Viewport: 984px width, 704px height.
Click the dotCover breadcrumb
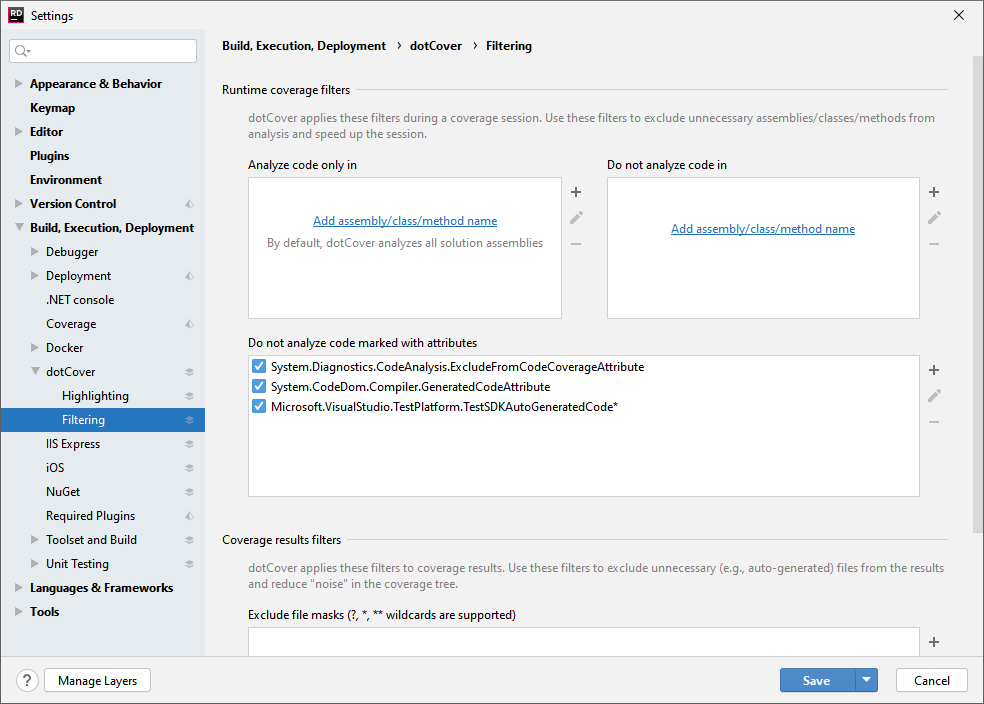click(x=436, y=46)
